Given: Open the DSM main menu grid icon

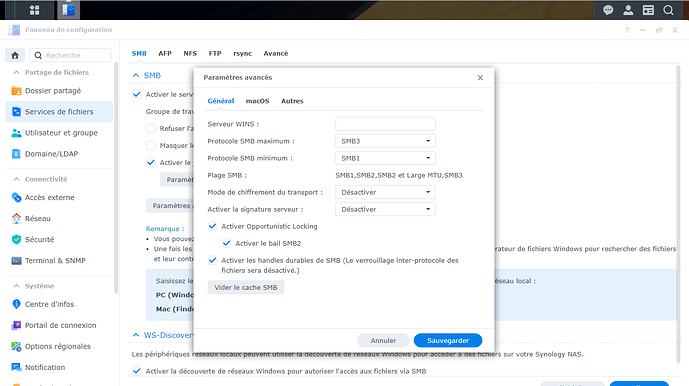Looking at the screenshot, I should tap(34, 10).
